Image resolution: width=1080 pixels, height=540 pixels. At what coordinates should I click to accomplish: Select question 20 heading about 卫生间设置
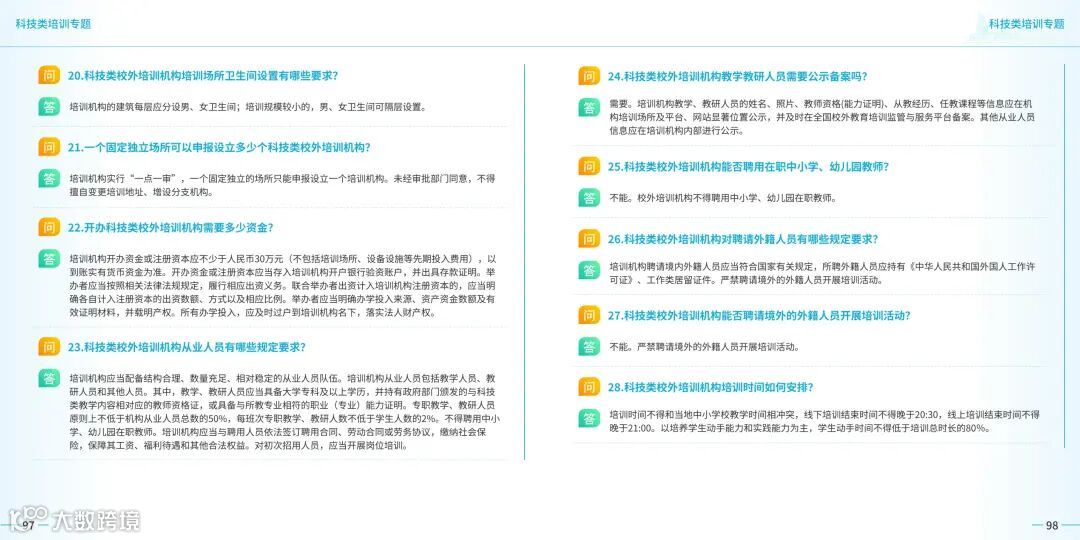click(x=203, y=76)
